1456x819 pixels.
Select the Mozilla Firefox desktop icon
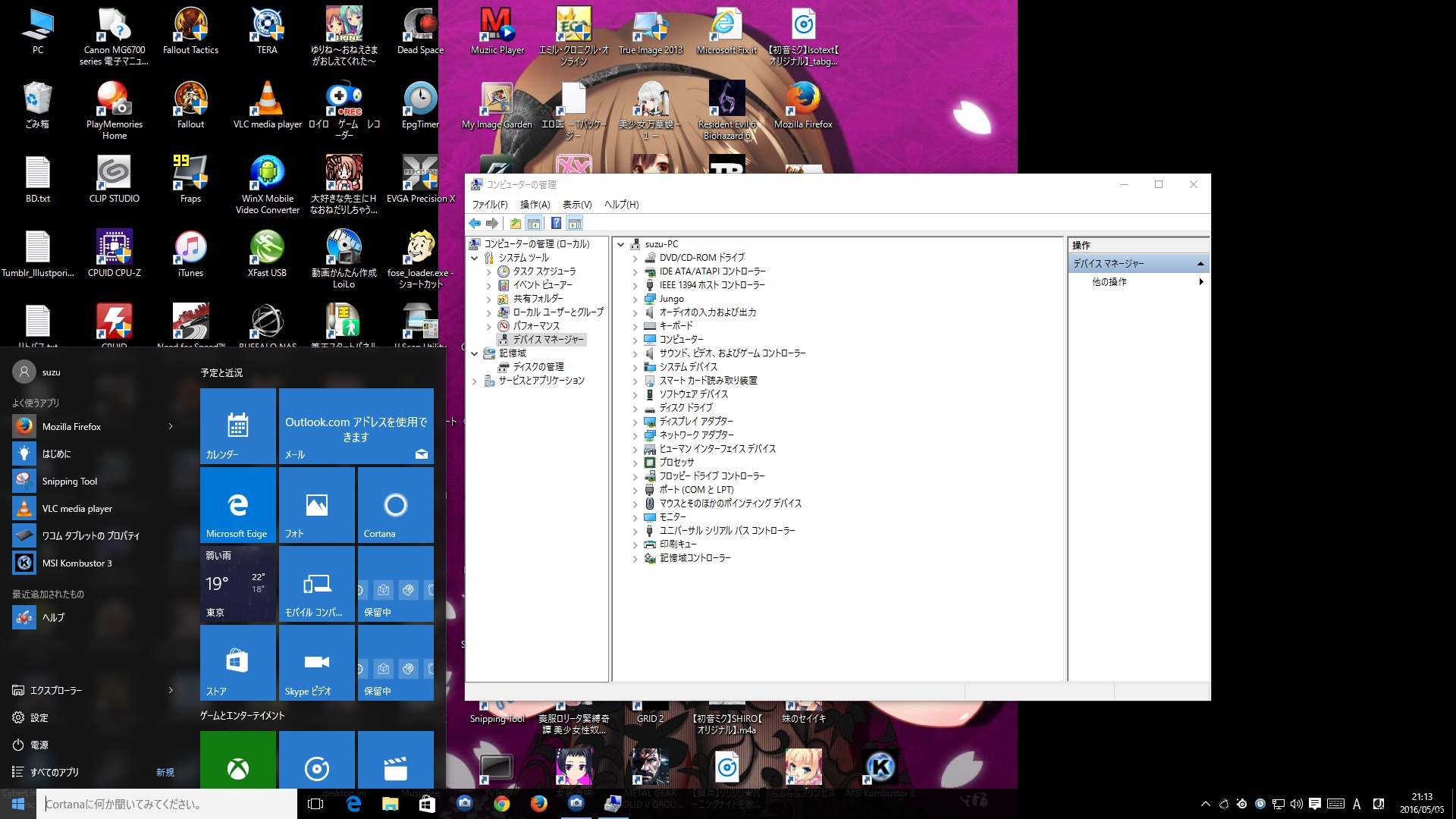point(803,105)
